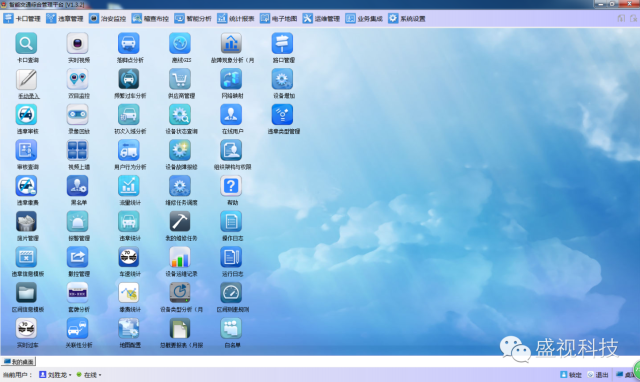Open the 操作日志 document icon
Viewport: 640px width, 382px height.
(x=231, y=222)
